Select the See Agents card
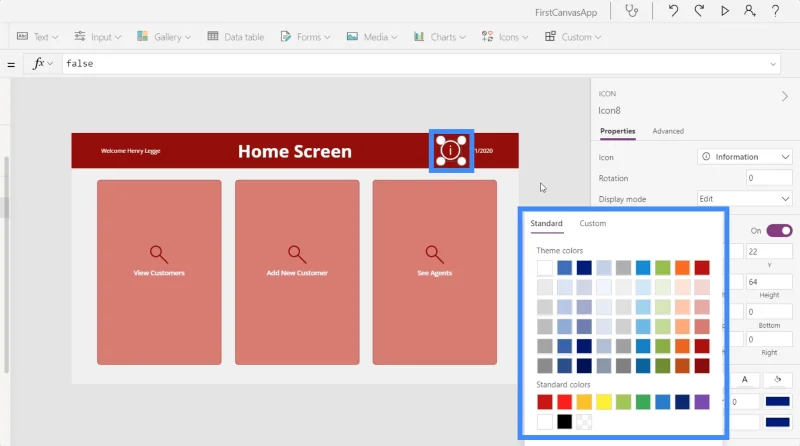The image size is (800, 446). [434, 272]
